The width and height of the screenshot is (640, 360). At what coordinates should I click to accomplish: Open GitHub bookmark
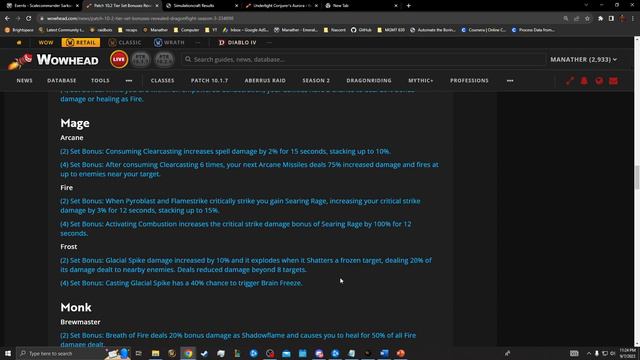click(x=361, y=30)
